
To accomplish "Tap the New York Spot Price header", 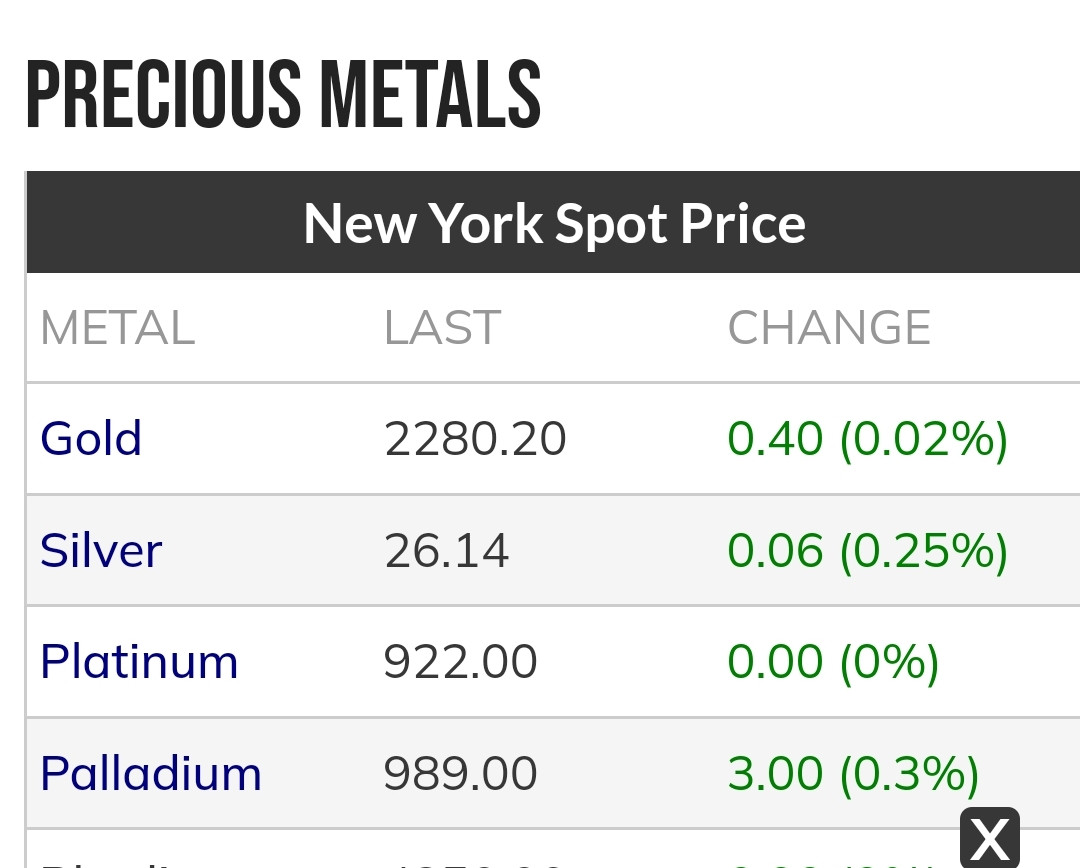I will [x=554, y=223].
